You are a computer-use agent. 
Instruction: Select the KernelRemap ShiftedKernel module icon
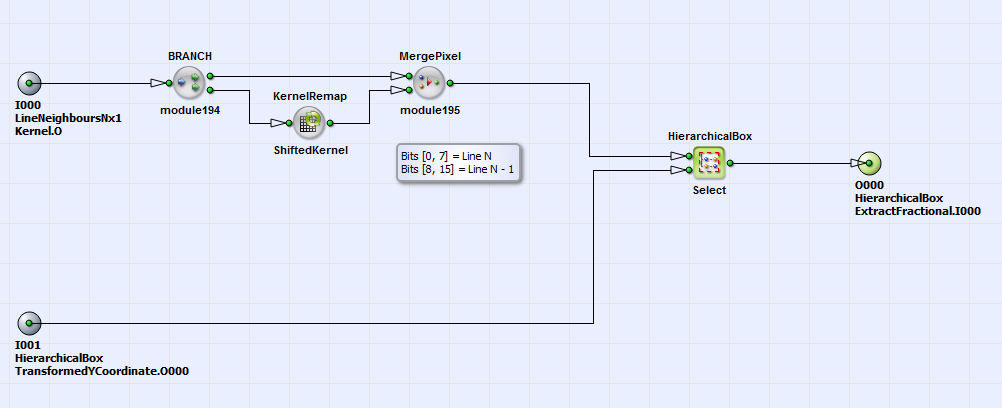coord(310,123)
